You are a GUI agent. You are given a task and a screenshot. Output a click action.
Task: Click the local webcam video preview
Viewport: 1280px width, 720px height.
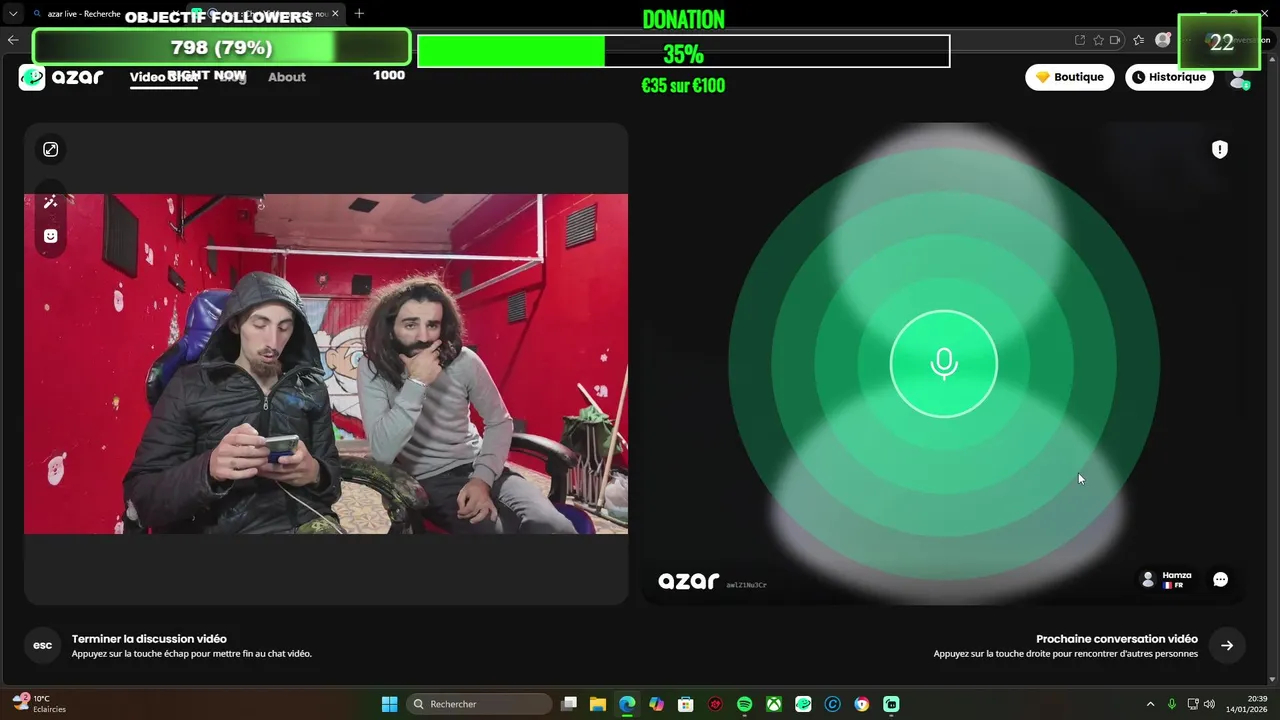(326, 364)
